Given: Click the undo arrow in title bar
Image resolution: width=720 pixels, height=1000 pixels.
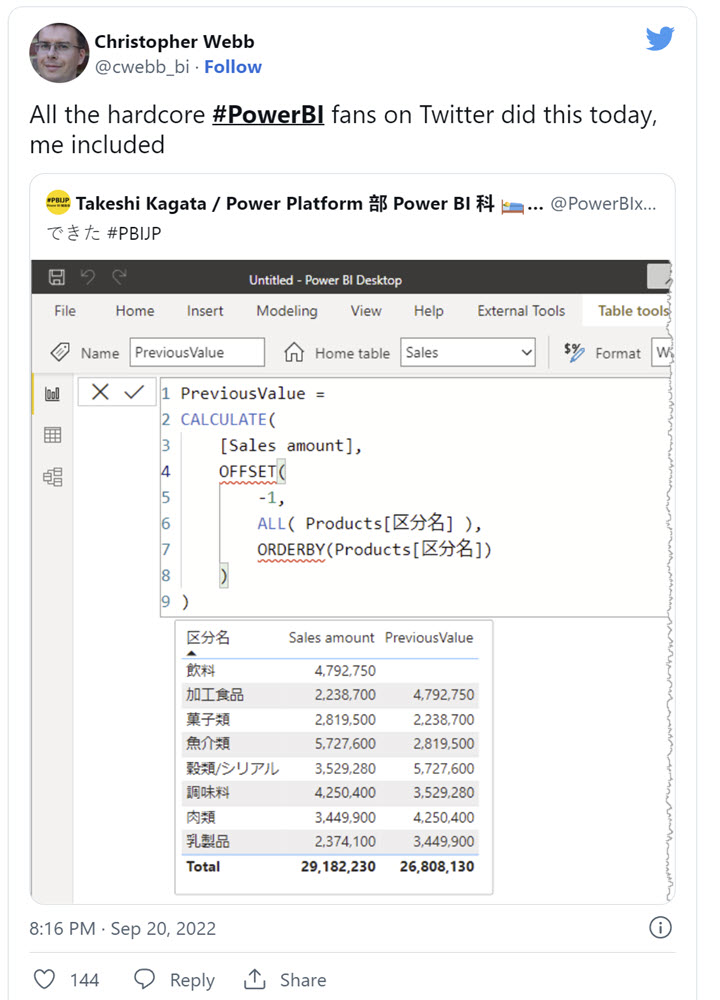Looking at the screenshot, I should tap(88, 277).
